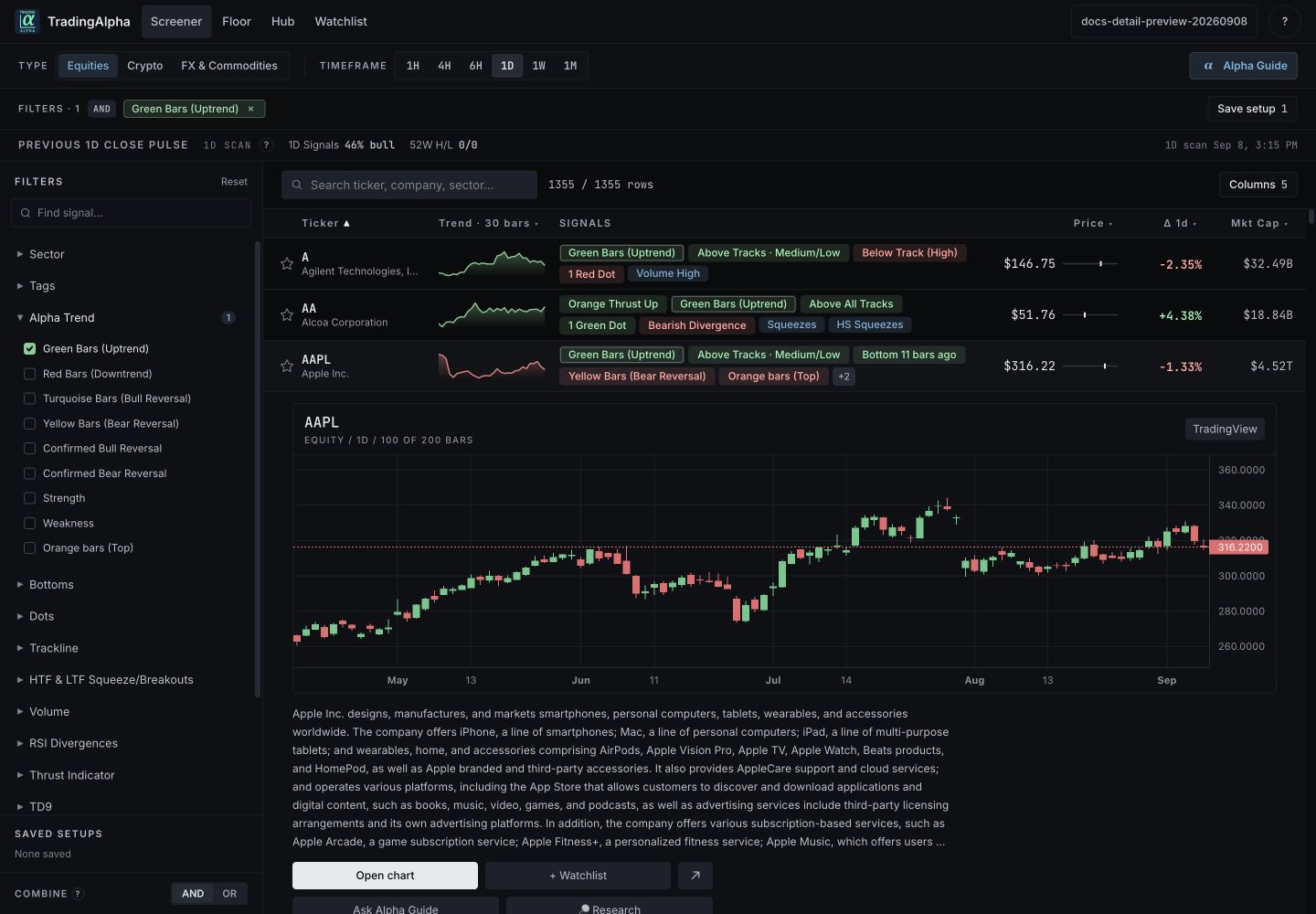Focus the Find signal search field

click(131, 213)
